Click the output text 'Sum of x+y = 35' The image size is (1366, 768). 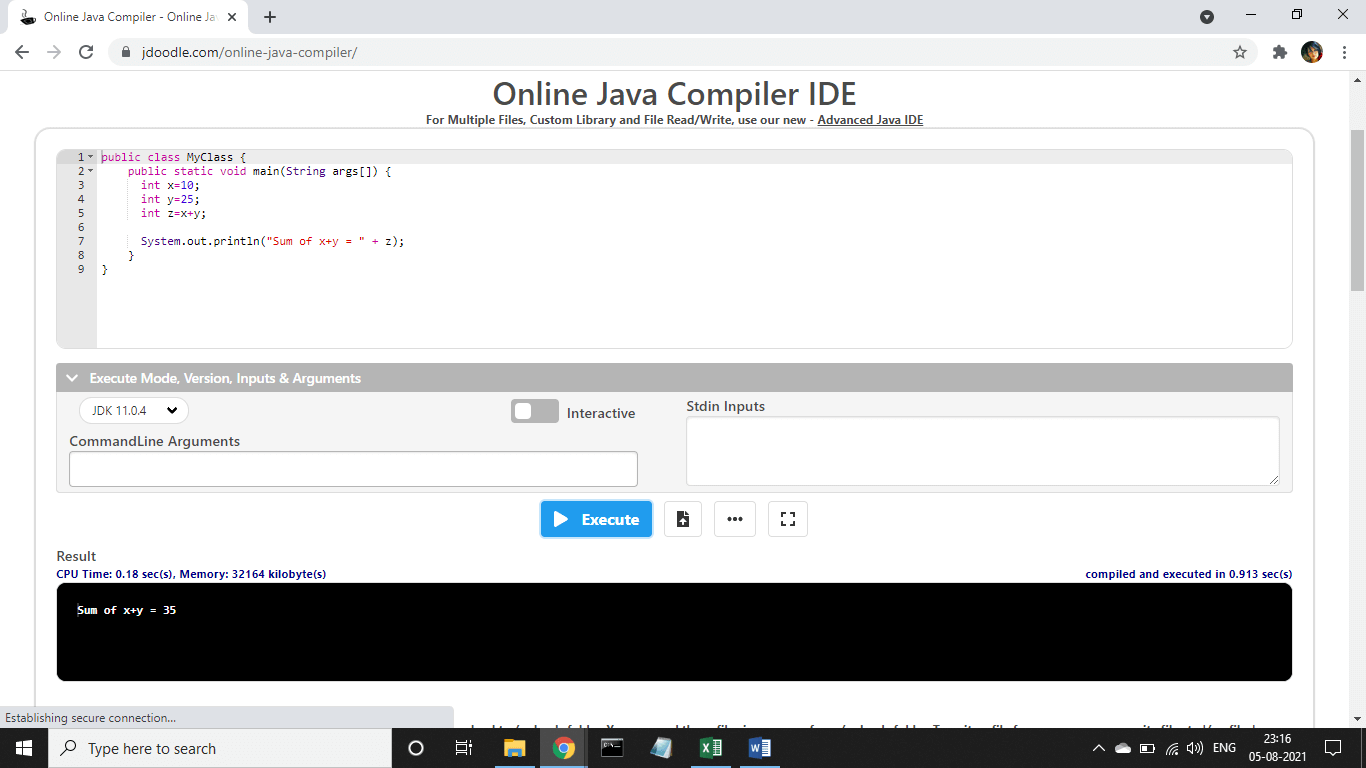(126, 610)
